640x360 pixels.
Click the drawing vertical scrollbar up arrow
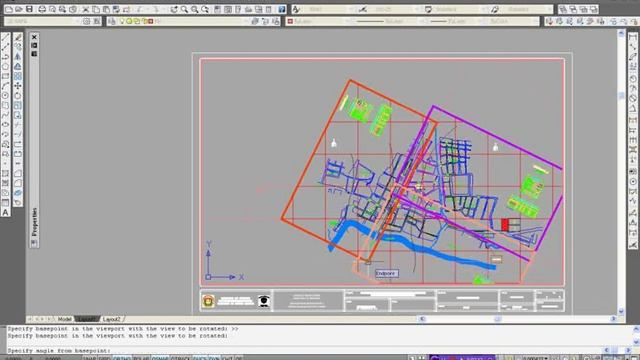coord(621,33)
